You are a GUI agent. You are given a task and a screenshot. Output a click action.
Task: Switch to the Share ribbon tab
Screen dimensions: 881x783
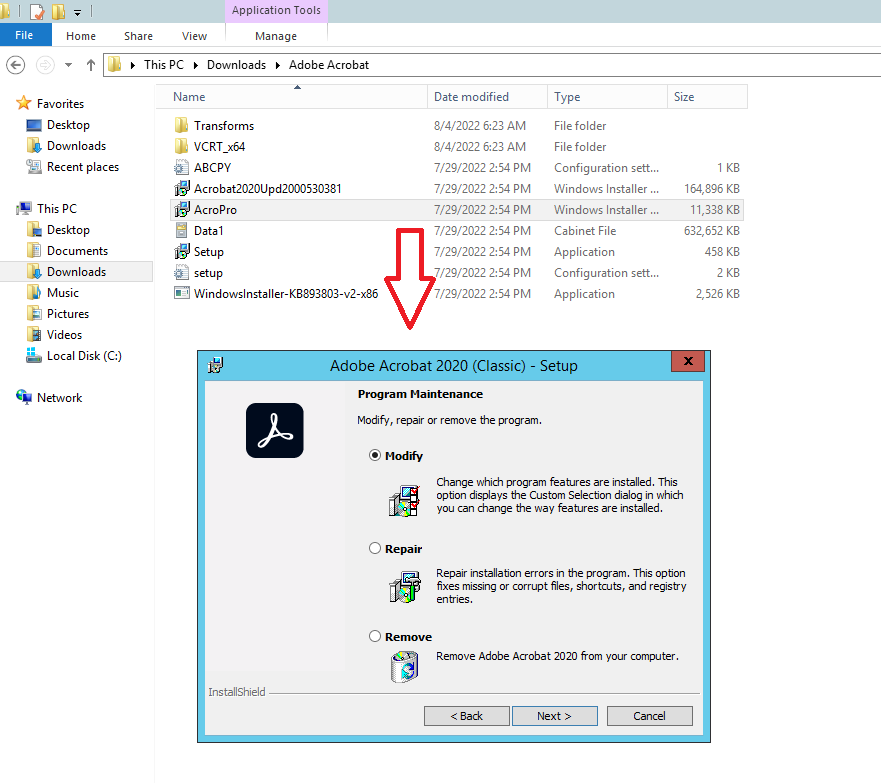pyautogui.click(x=138, y=36)
